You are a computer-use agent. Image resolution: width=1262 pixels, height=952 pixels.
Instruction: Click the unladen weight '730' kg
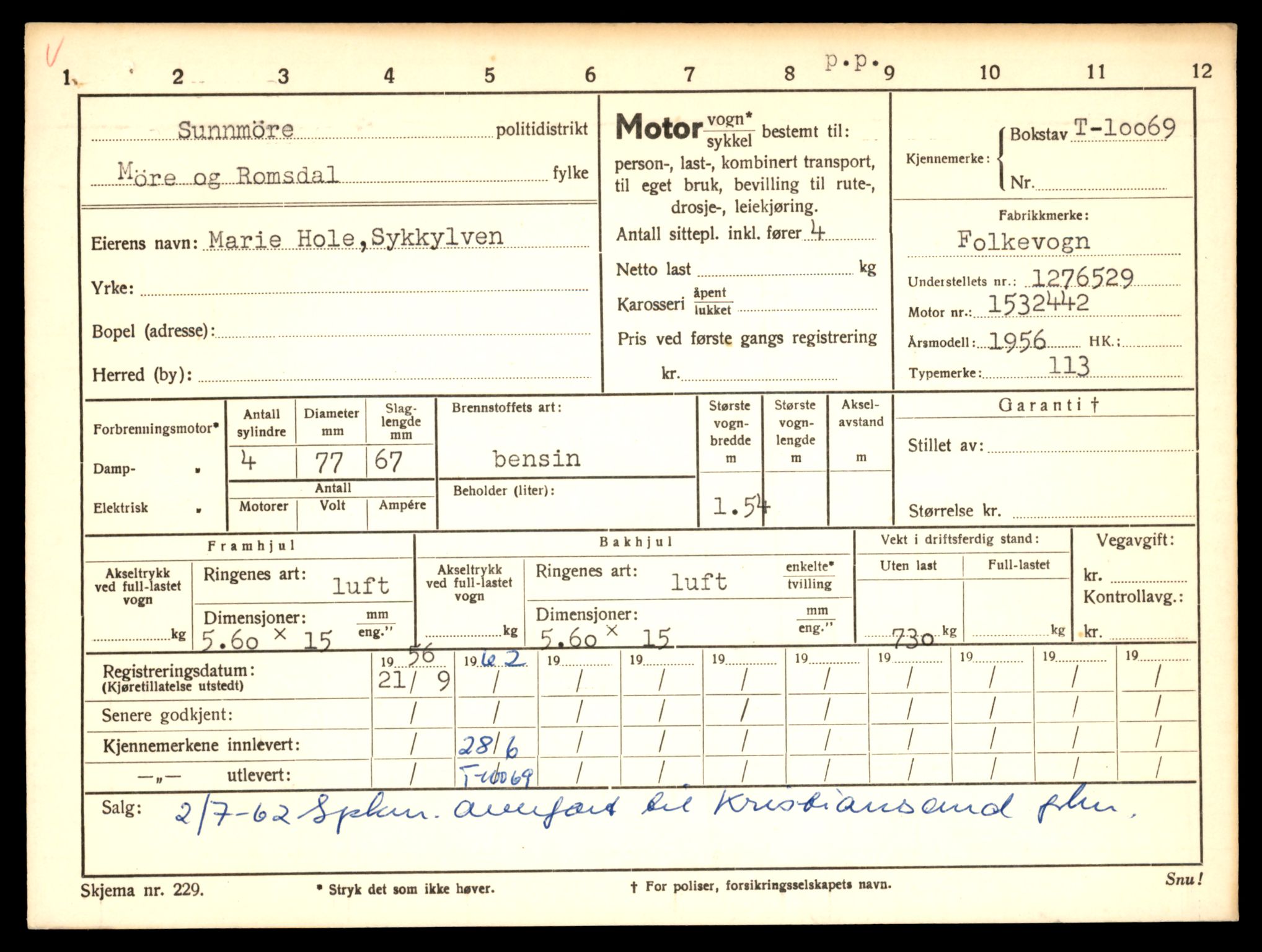[912, 637]
